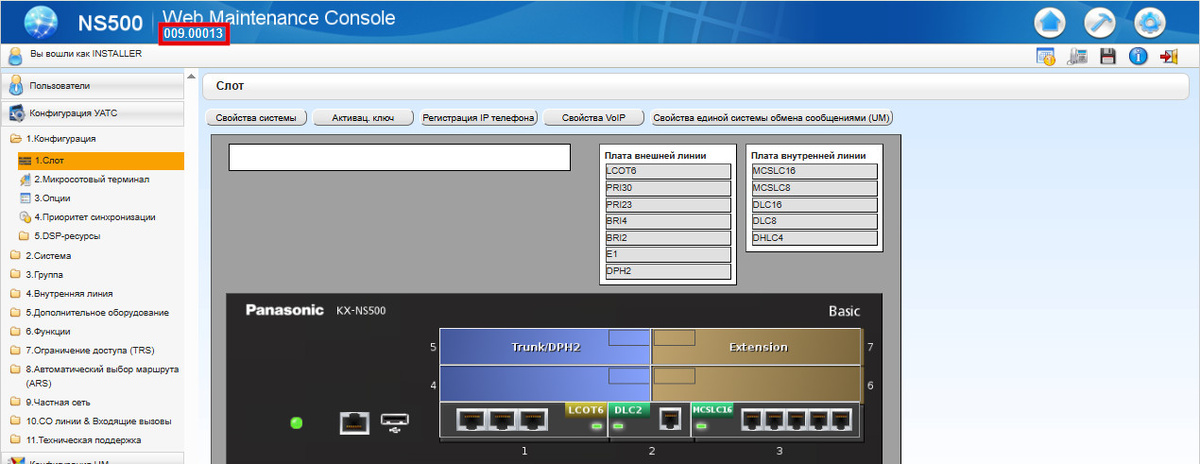Viewport: 1200px width, 464px height.
Task: Log out using the exit door icon
Action: (1168, 57)
